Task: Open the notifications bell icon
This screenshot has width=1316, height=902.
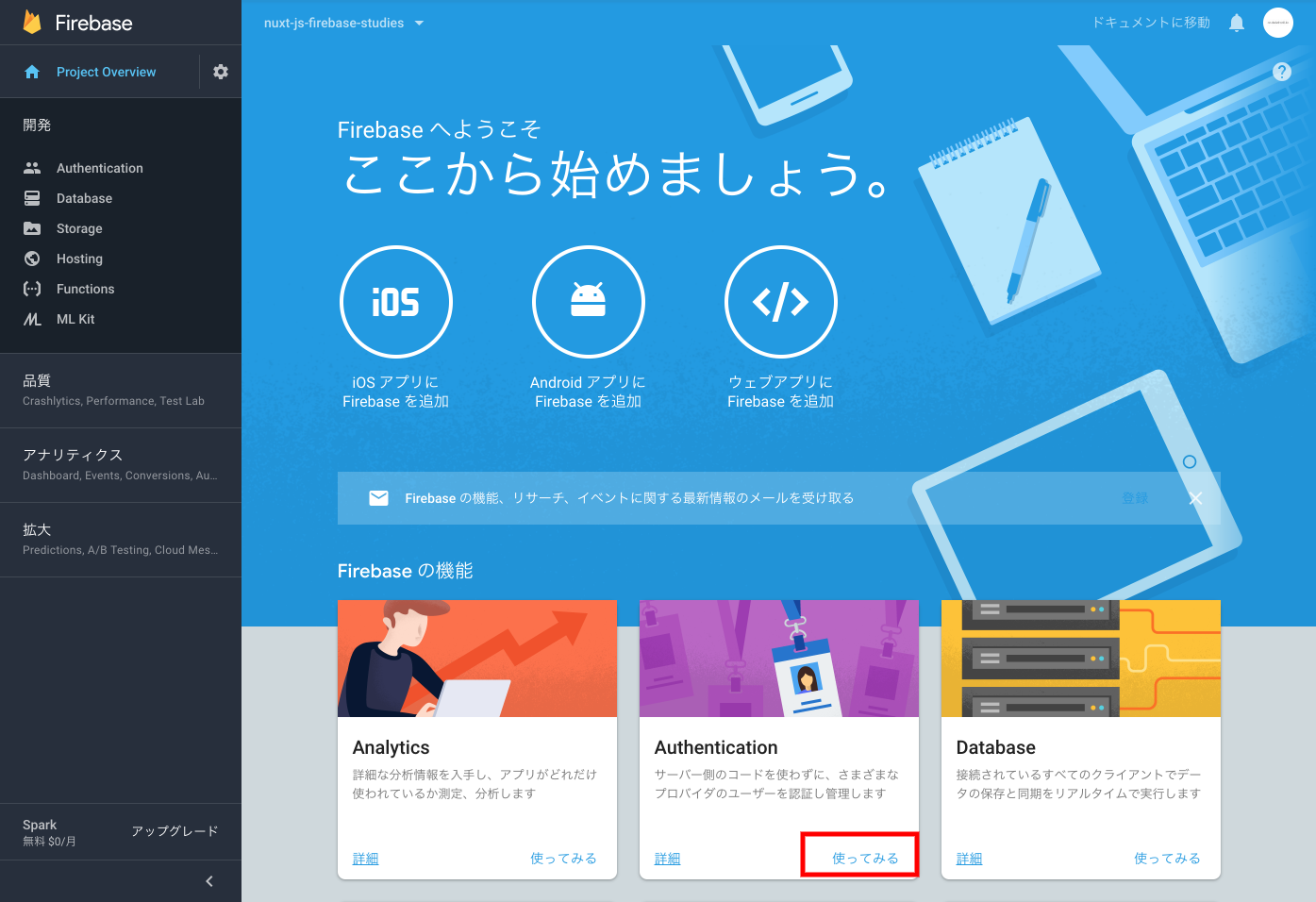Action: point(1237,23)
